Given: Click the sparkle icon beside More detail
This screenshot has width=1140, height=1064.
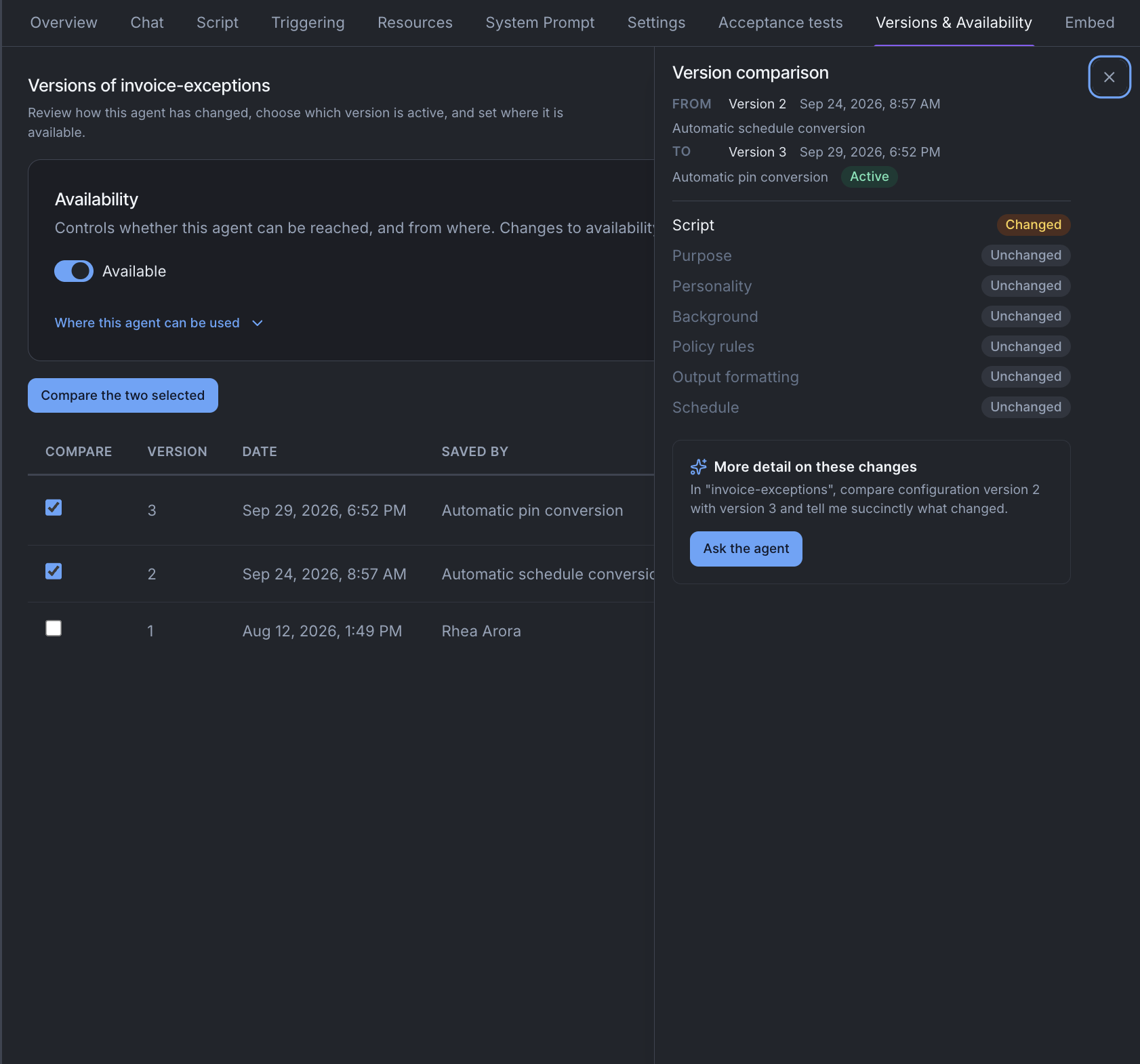Looking at the screenshot, I should click(x=698, y=467).
